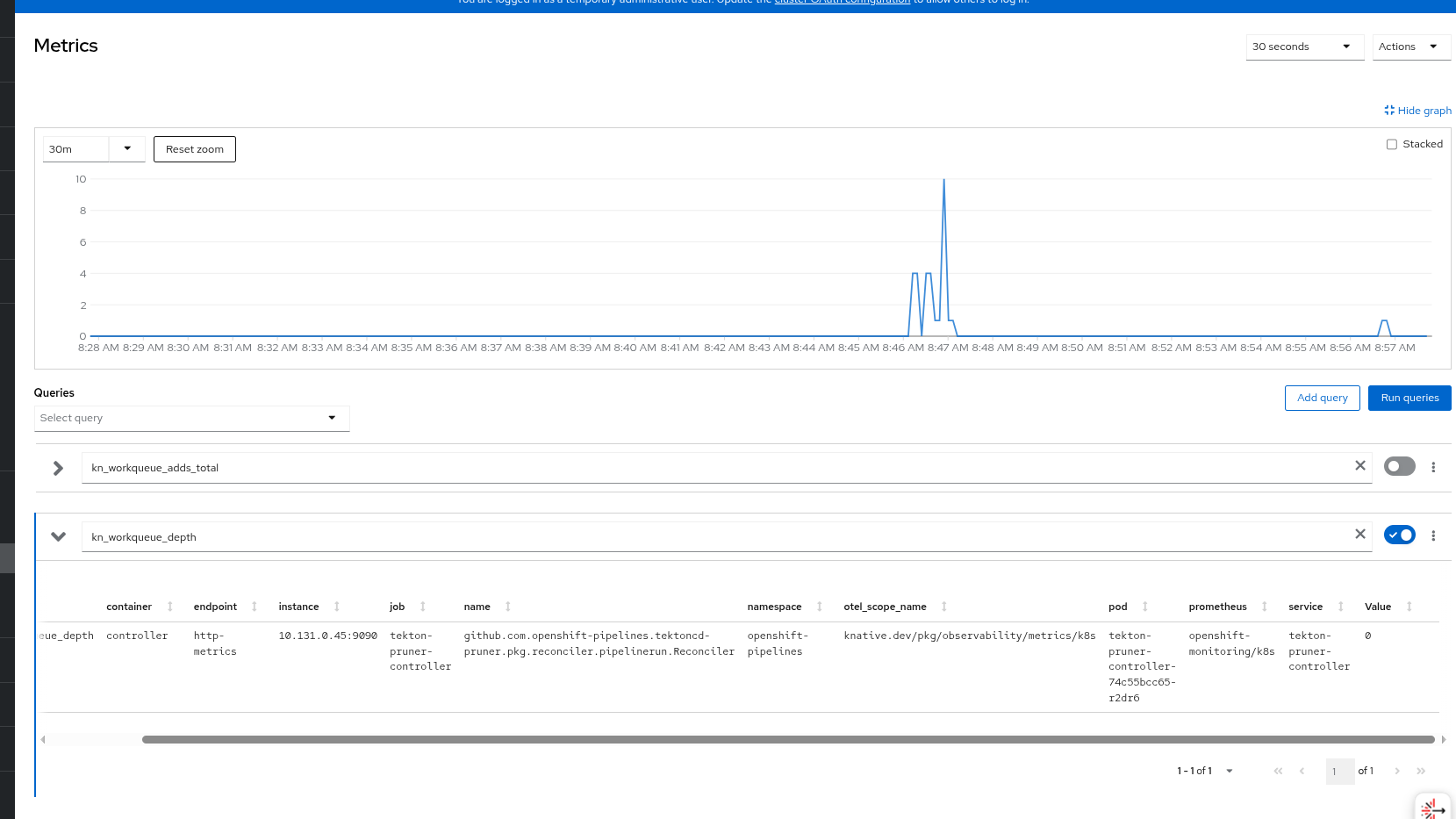Check the Stacked graph checkbox
Screen dimensions: 1456x819
(x=1391, y=144)
